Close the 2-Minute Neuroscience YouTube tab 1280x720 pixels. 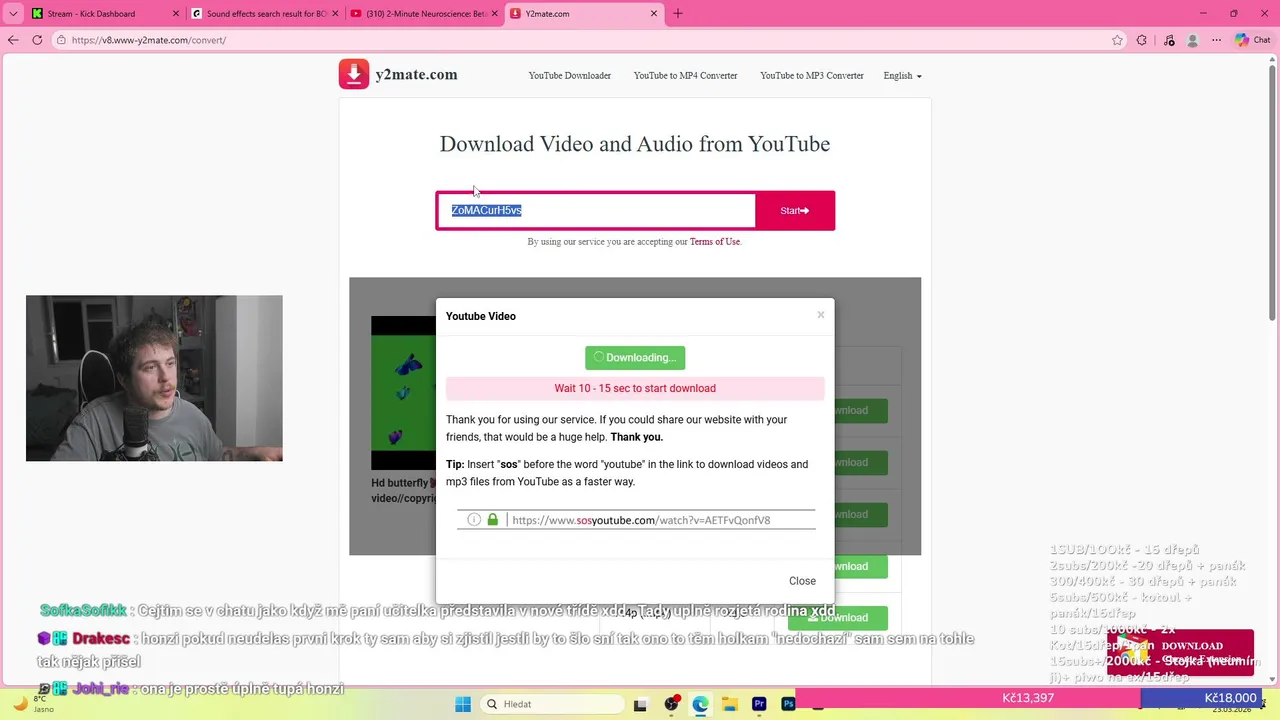[495, 14]
